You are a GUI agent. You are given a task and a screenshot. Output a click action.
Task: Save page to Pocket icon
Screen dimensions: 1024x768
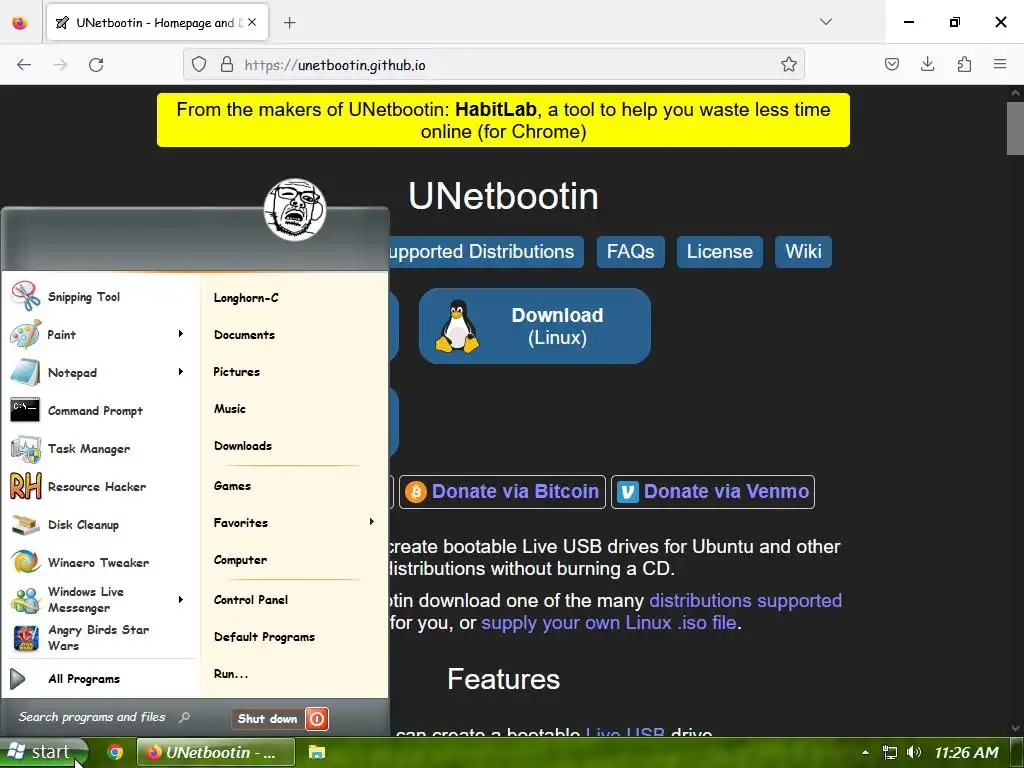click(x=891, y=64)
